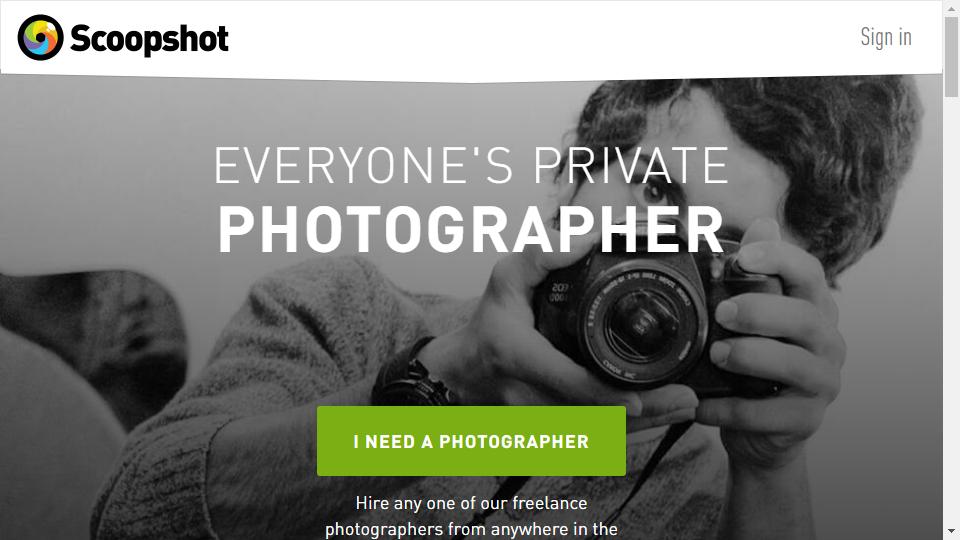The height and width of the screenshot is (540, 960).
Task: Click the scrollbar up arrow
Action: (951, 7)
